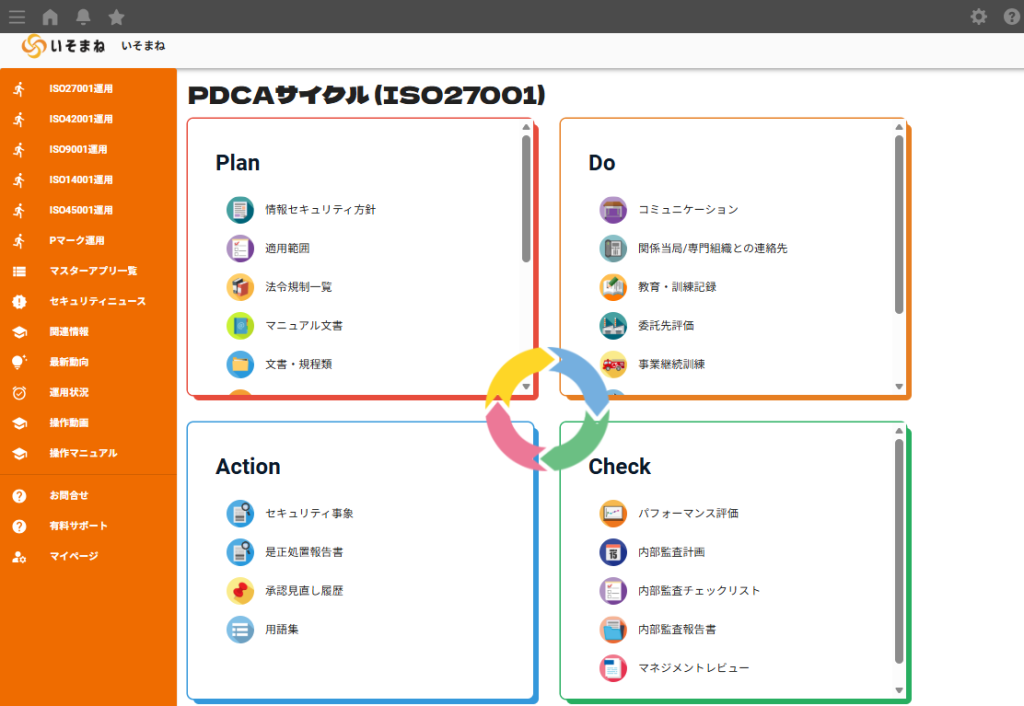
Task: Open the マネジメントレビュー link in Check
Action: [x=693, y=668]
